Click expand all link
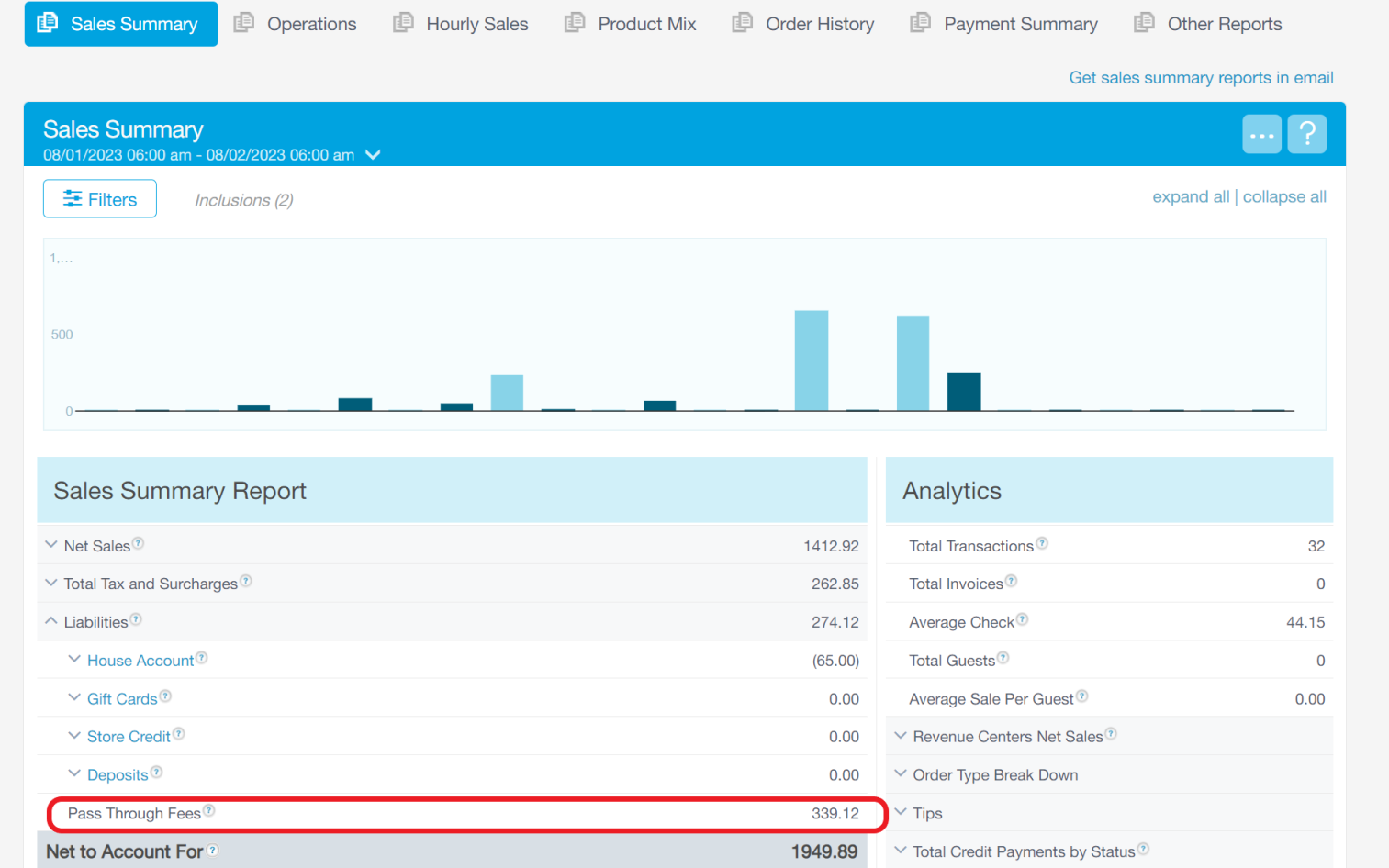1389x868 pixels. pos(1191,197)
